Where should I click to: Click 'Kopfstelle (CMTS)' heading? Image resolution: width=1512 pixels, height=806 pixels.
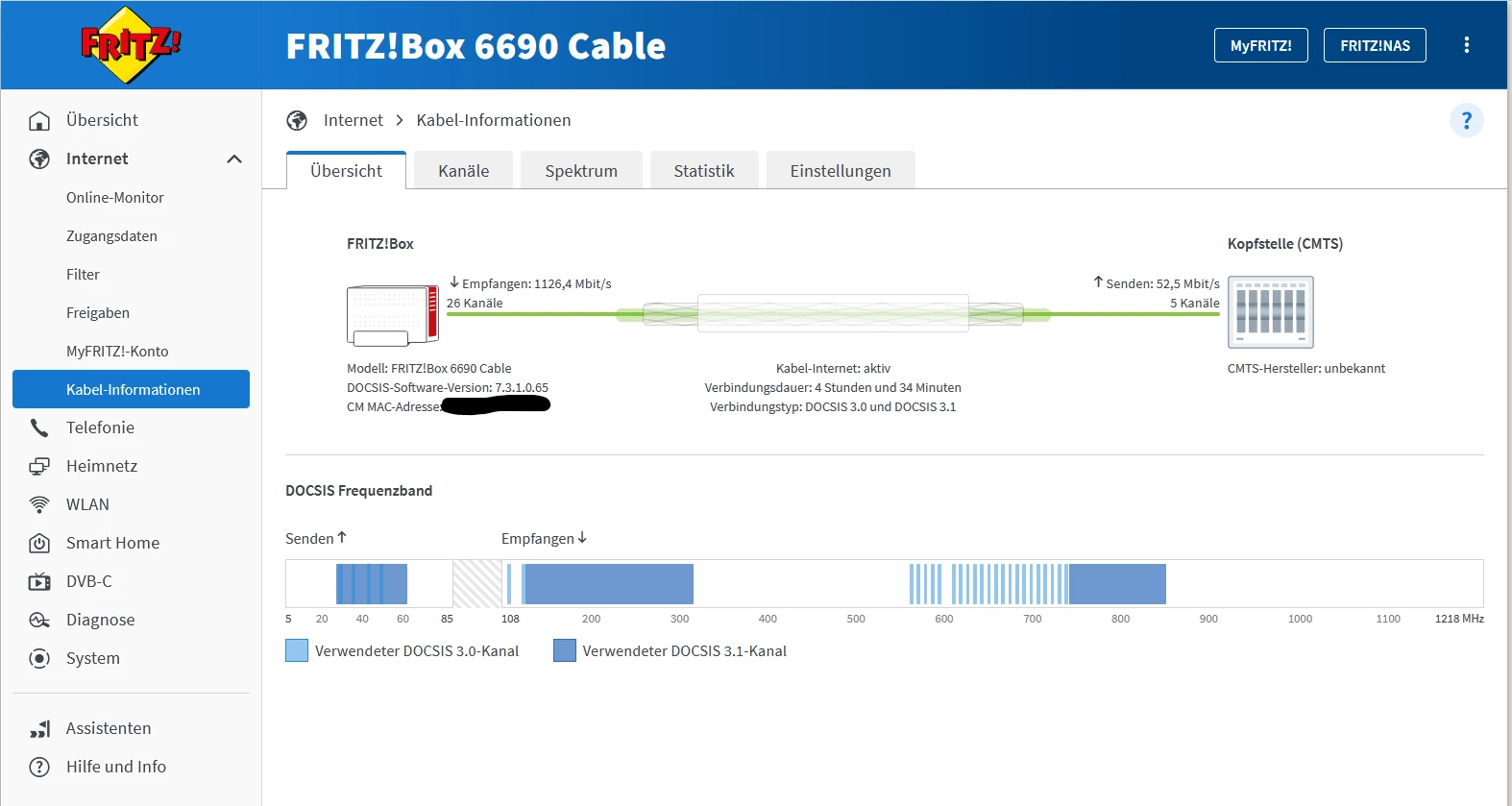[1285, 244]
